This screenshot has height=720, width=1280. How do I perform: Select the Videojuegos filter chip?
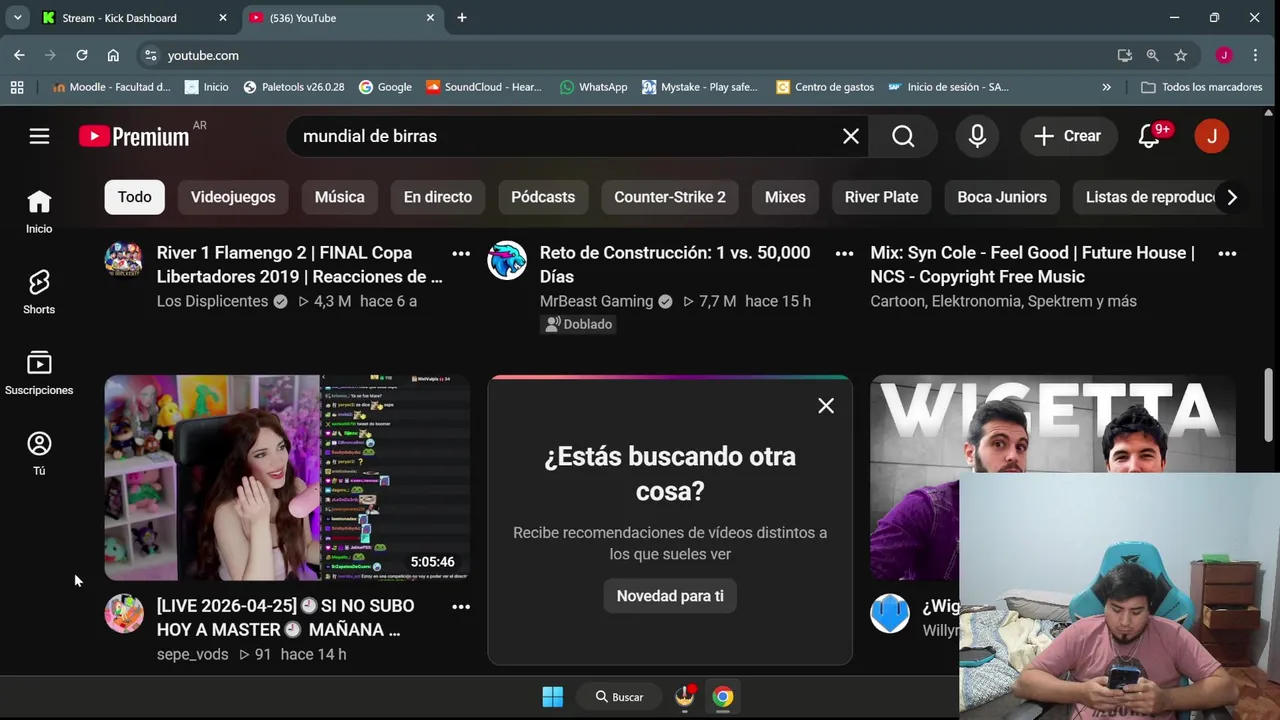[x=233, y=197]
